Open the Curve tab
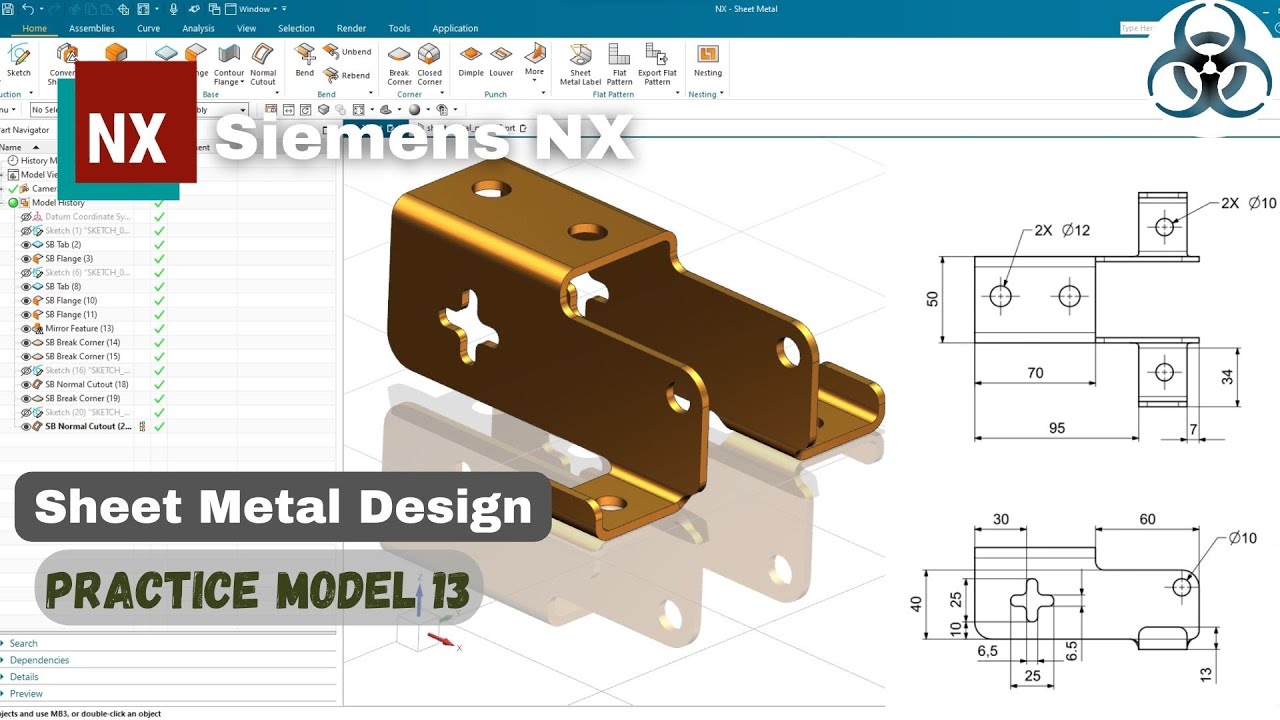The height and width of the screenshot is (720, 1280). tap(148, 28)
